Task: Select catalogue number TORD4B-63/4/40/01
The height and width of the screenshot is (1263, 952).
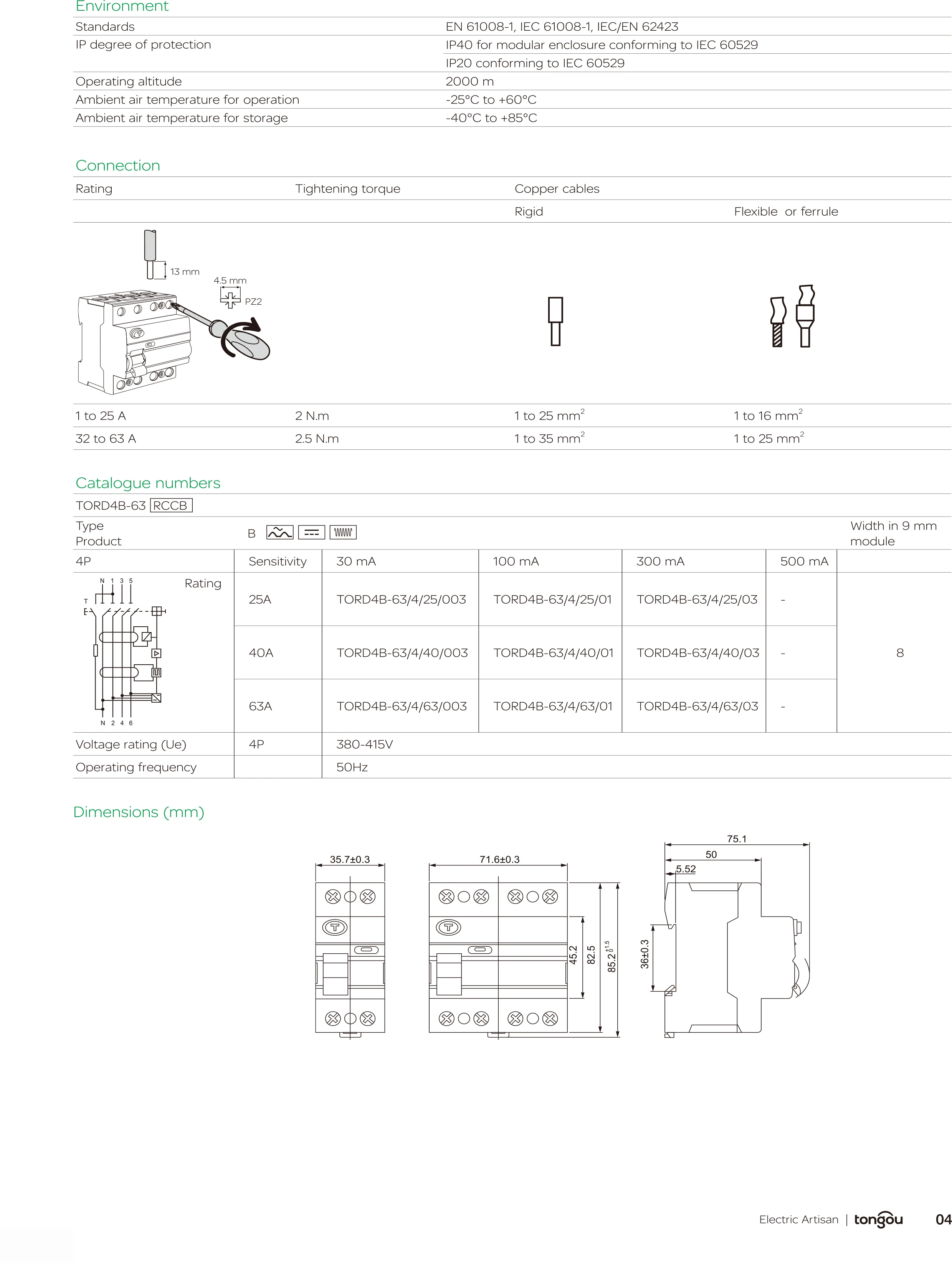Action: click(553, 653)
